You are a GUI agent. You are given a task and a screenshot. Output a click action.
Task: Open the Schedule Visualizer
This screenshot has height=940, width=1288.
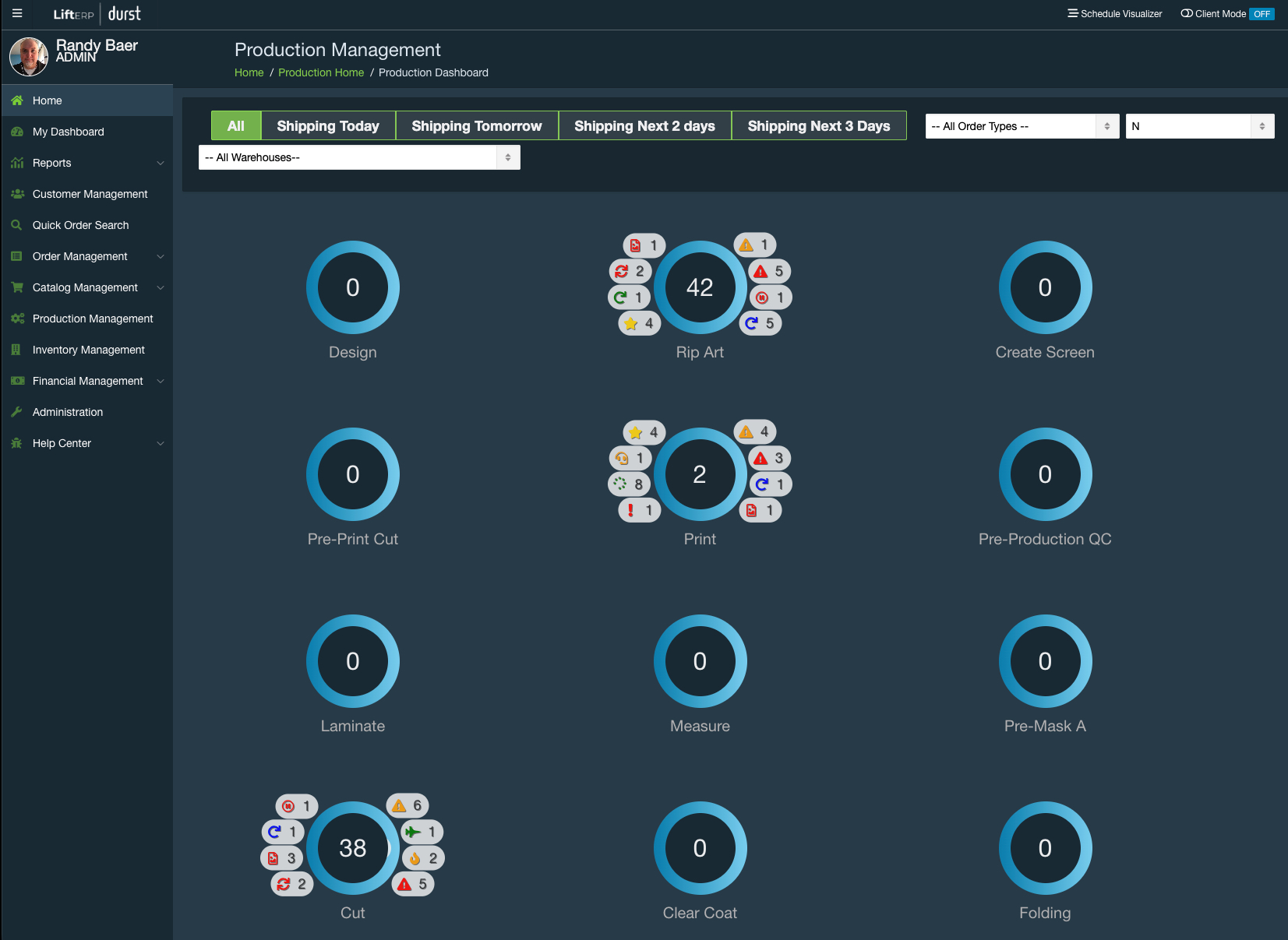click(1114, 14)
